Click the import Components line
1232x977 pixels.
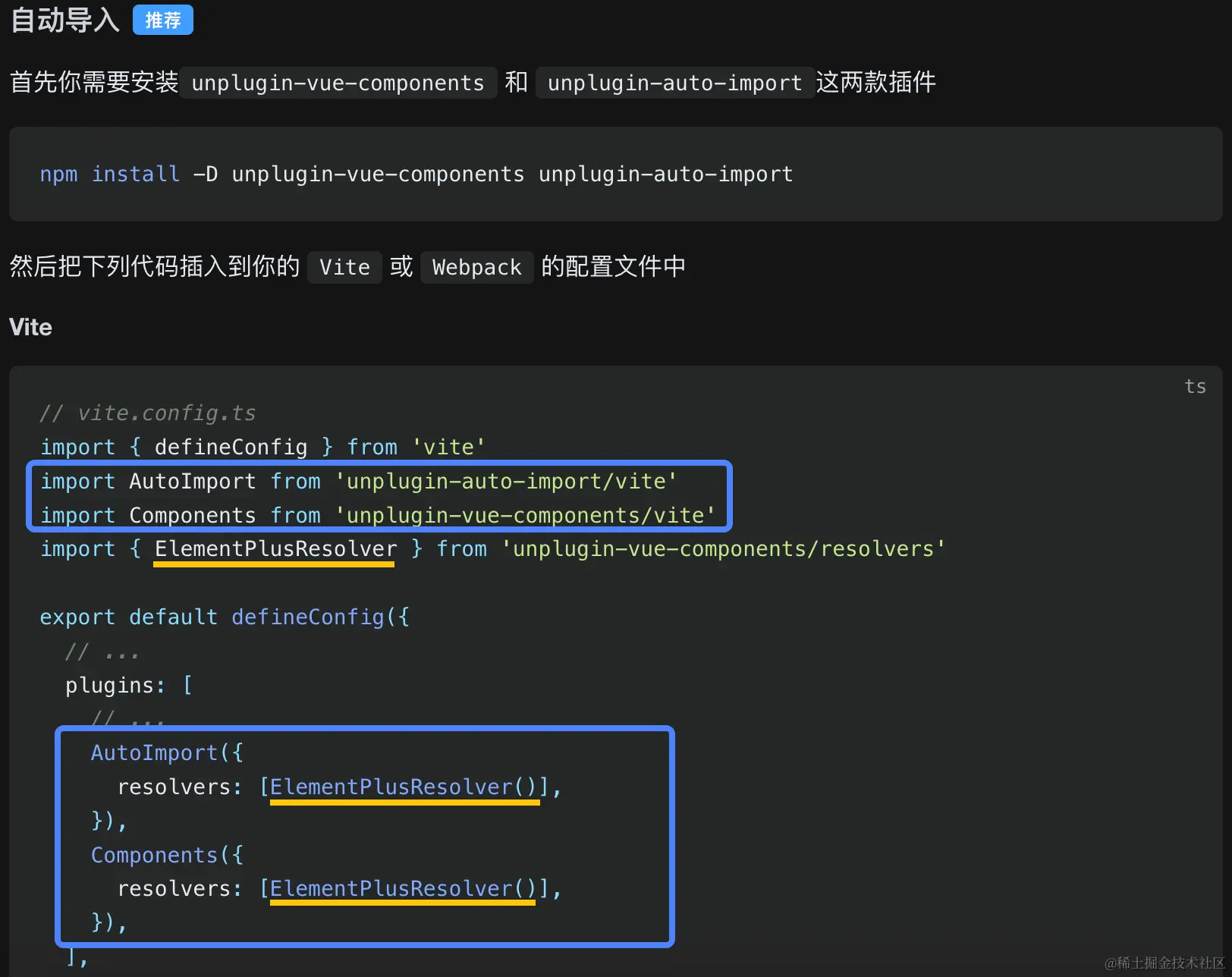pyautogui.click(x=377, y=515)
